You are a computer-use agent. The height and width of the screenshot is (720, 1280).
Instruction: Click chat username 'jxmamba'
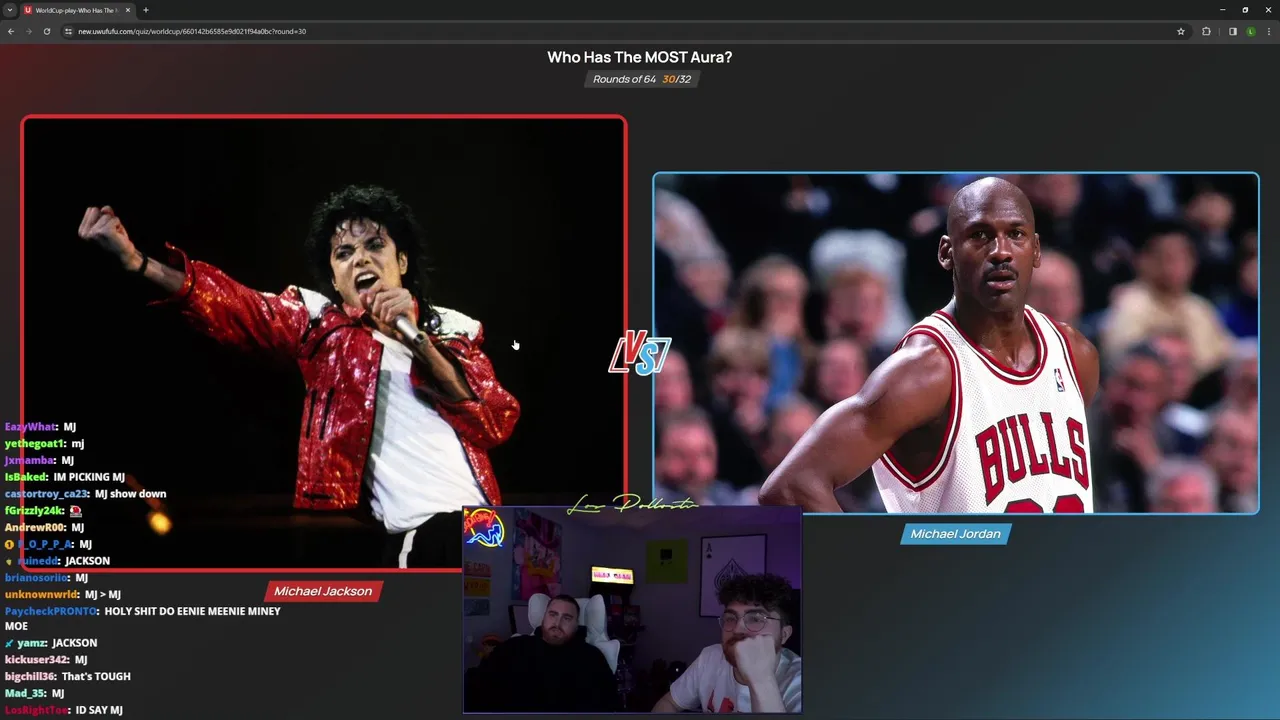tap(29, 460)
